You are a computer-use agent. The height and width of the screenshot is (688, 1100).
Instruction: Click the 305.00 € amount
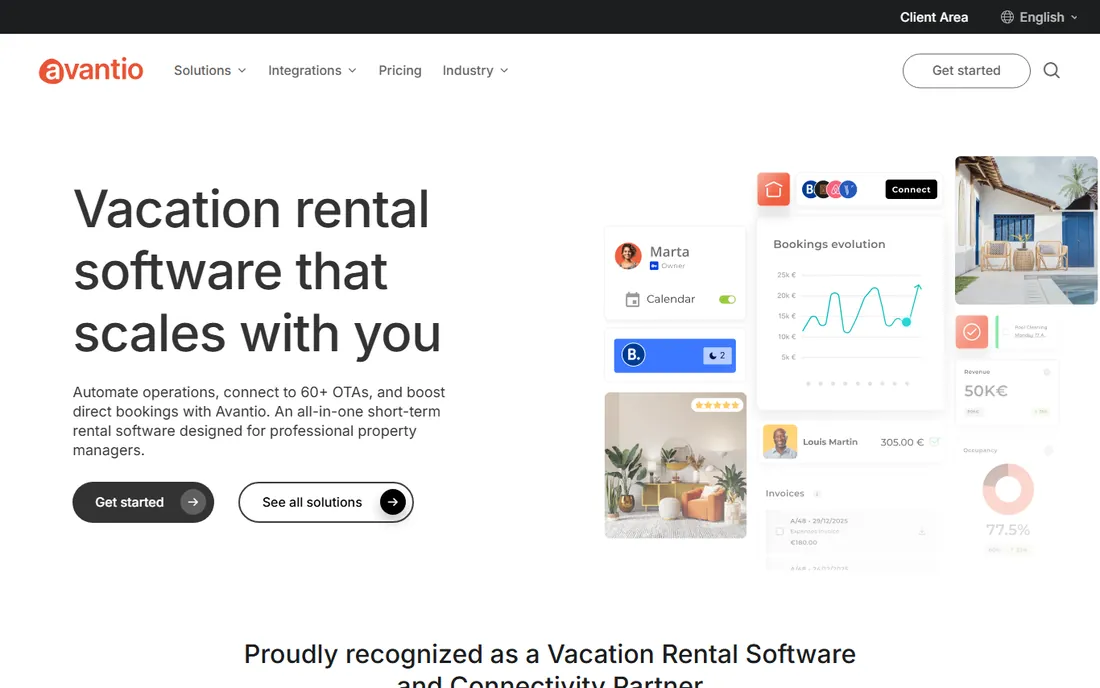[x=901, y=442]
